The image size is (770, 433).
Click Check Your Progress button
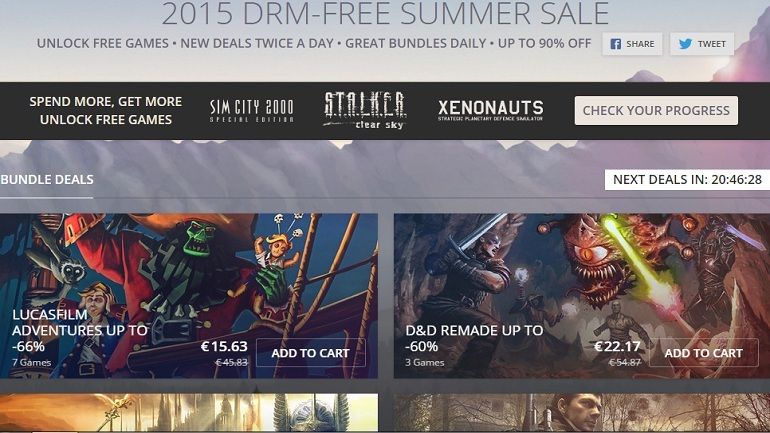pyautogui.click(x=656, y=110)
